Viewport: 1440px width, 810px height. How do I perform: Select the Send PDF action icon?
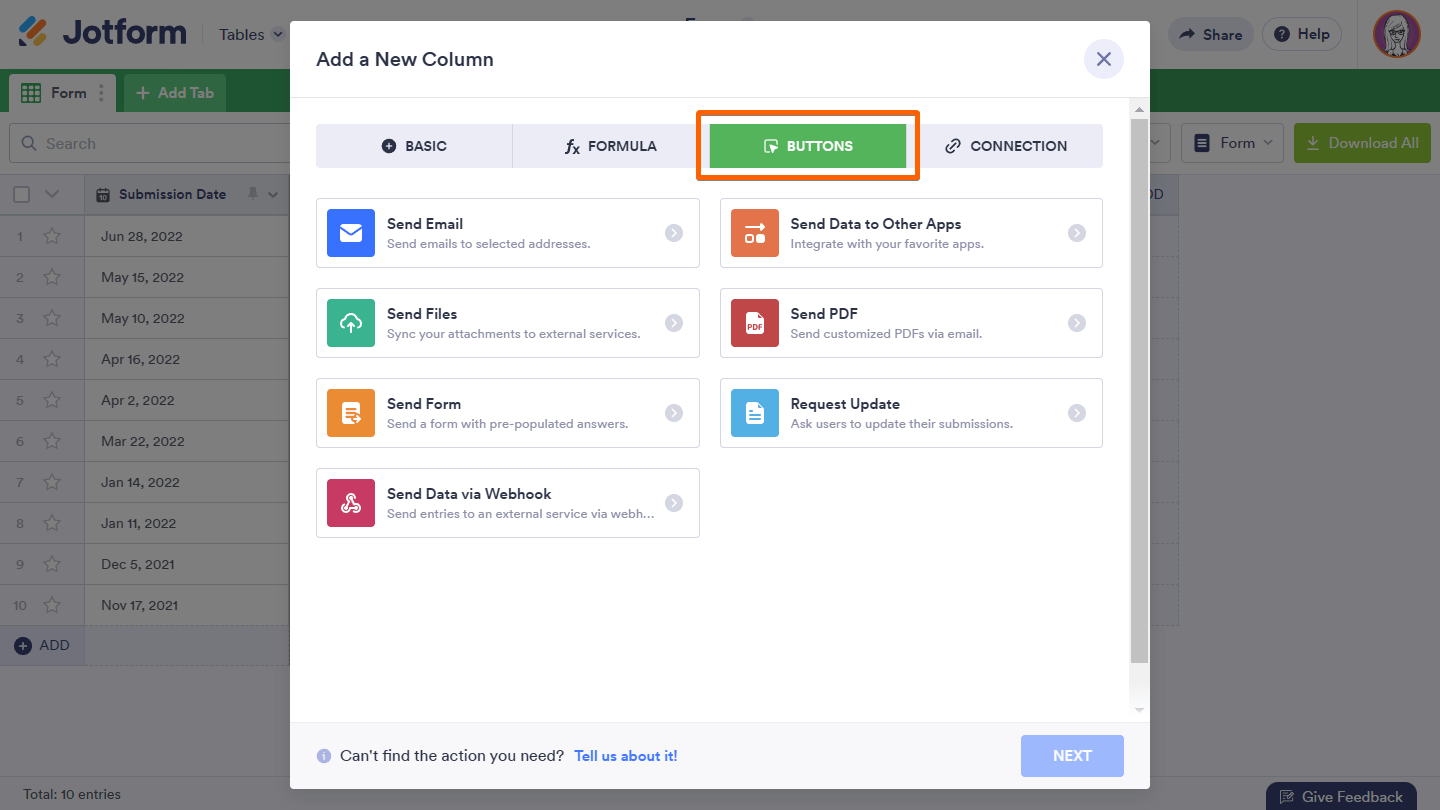(754, 323)
